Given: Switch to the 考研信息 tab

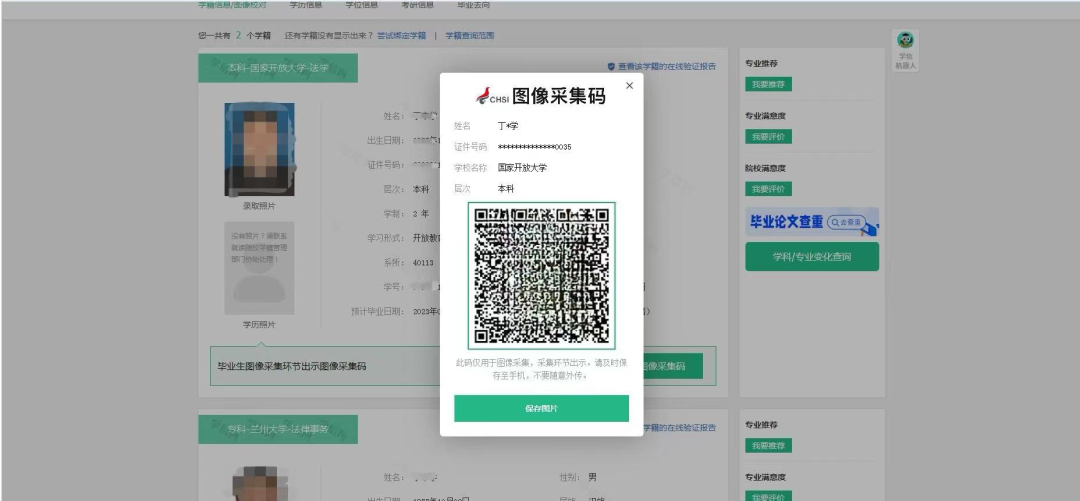Looking at the screenshot, I should click(417, 4).
